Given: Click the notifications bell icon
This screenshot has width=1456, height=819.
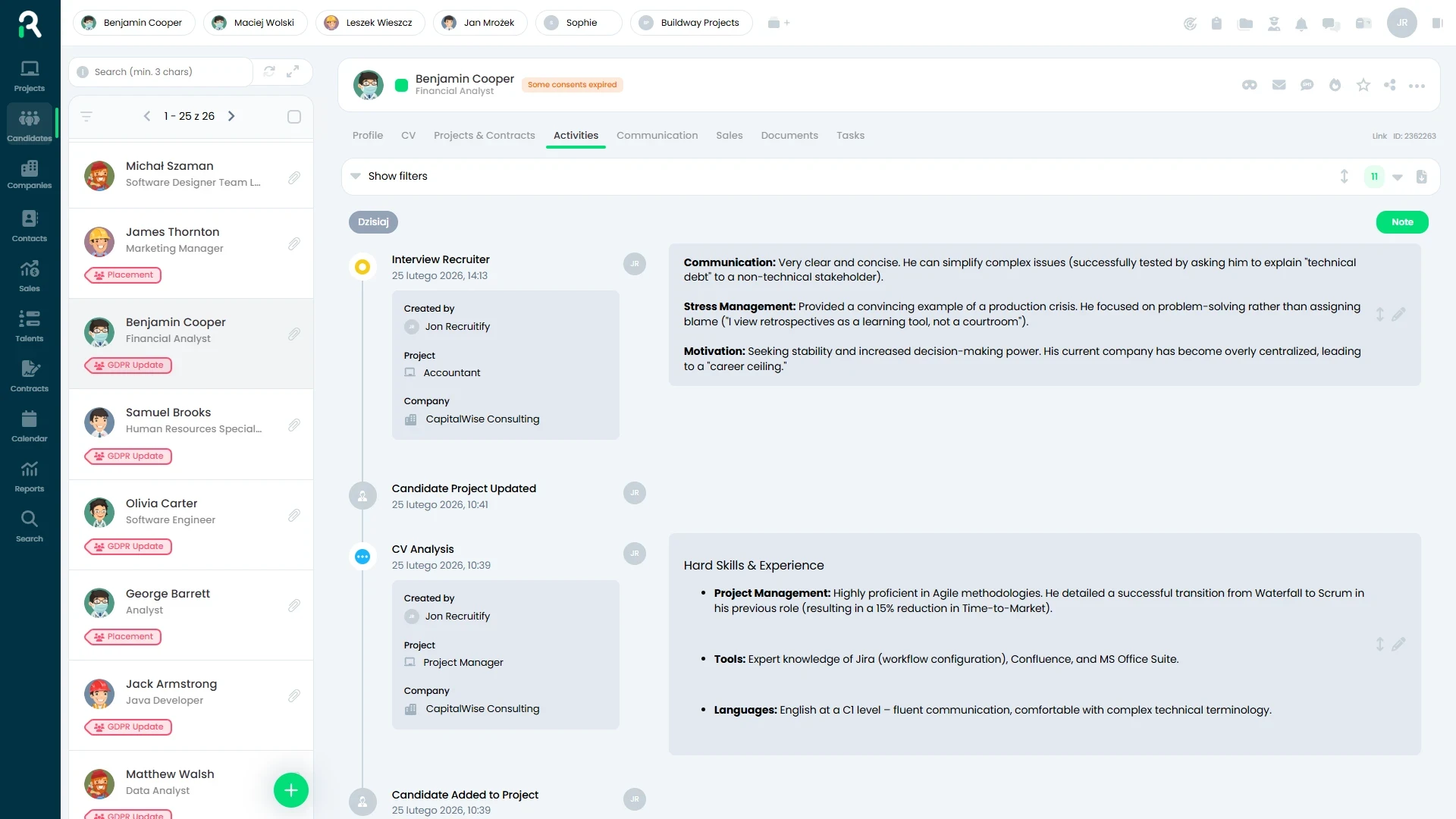Looking at the screenshot, I should 1302,24.
